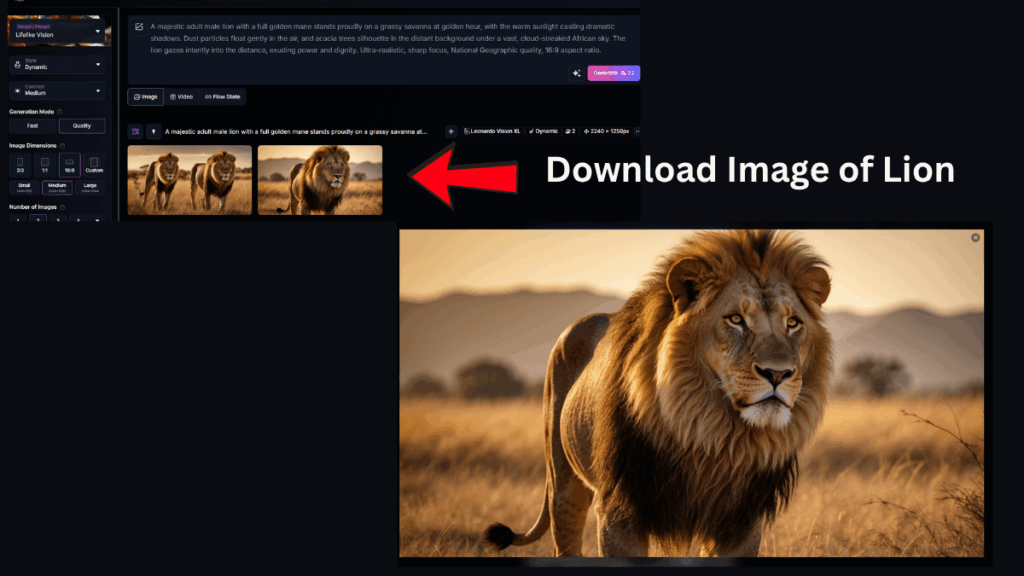Select the 16:9 aspect ratio option

pos(69,165)
